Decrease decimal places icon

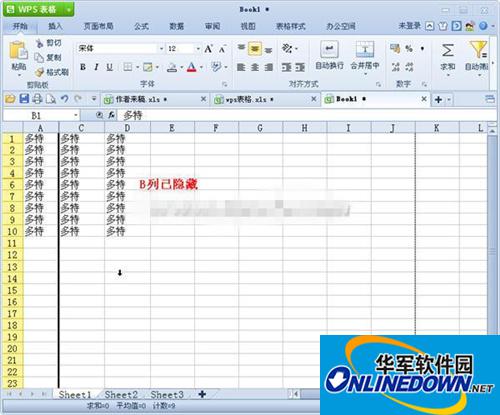(410, 67)
